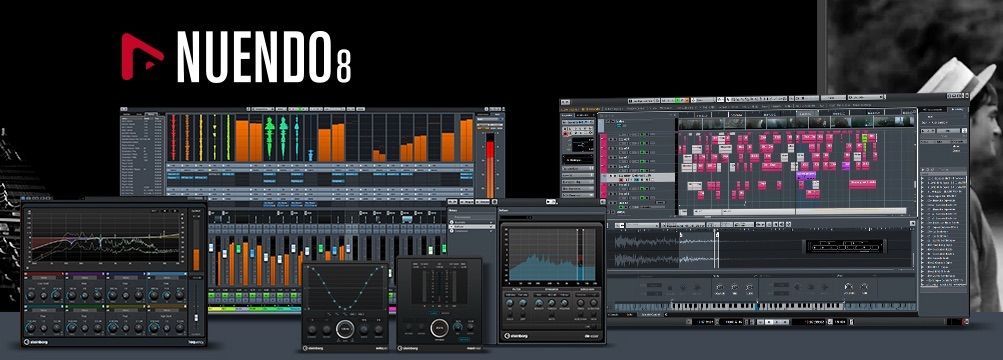
Task: Click the output fader handle in Frequency plugin
Action: [x=196, y=319]
